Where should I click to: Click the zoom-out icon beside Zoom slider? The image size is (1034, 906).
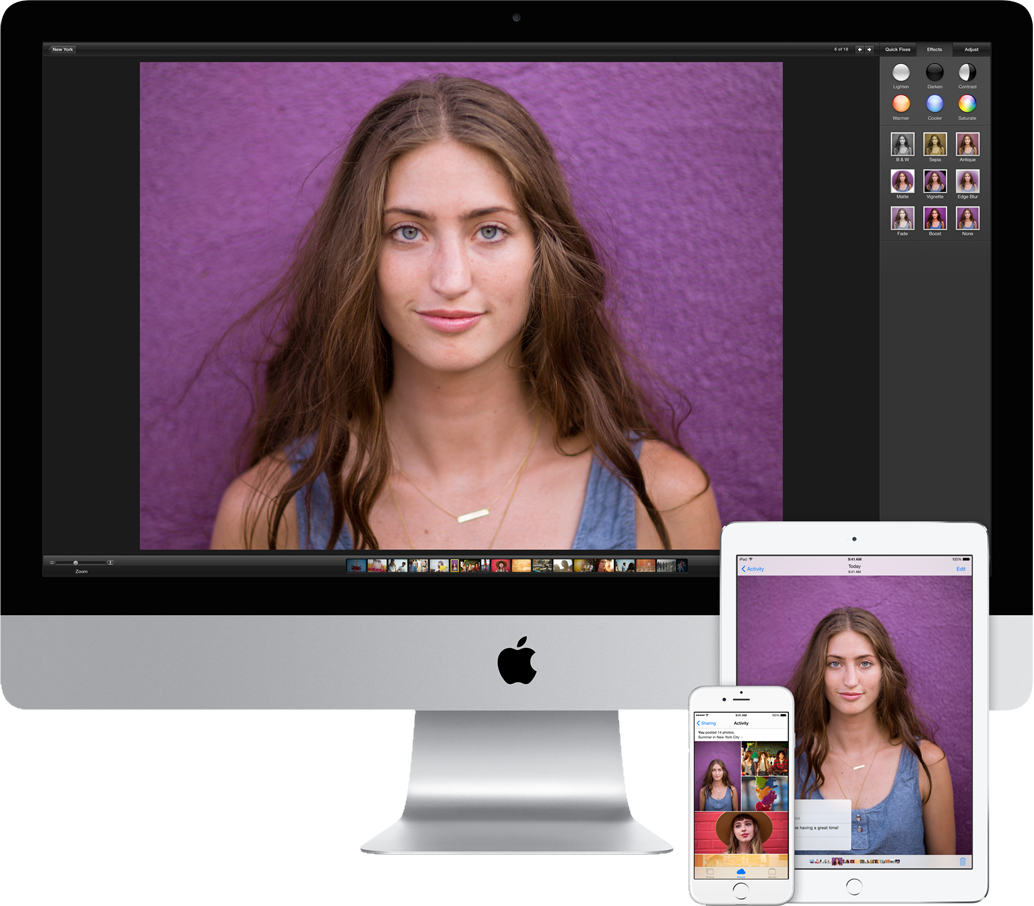[x=52, y=562]
